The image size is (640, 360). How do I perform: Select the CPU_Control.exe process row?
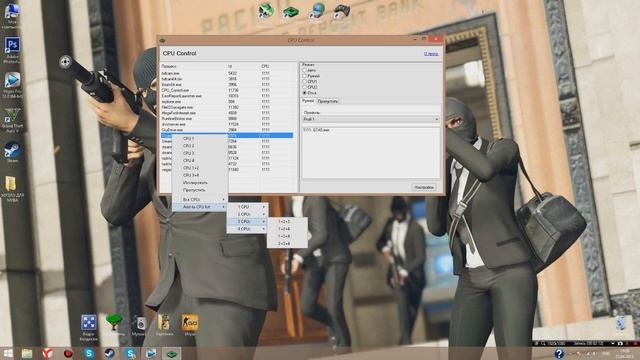pos(227,90)
